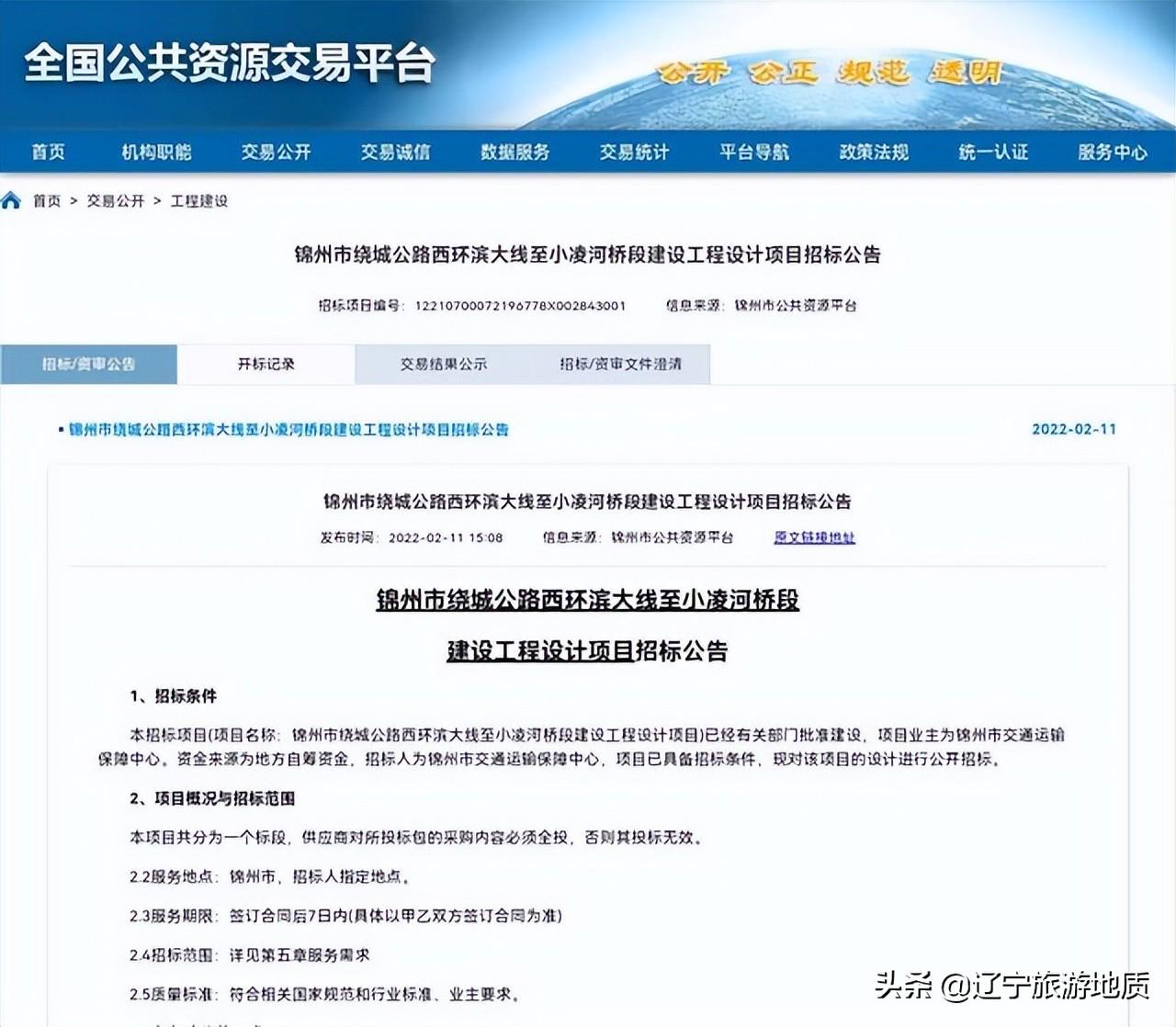This screenshot has height=1027, width=1176.
Task: Go to 平台导航 in the nav bar
Action: click(754, 152)
